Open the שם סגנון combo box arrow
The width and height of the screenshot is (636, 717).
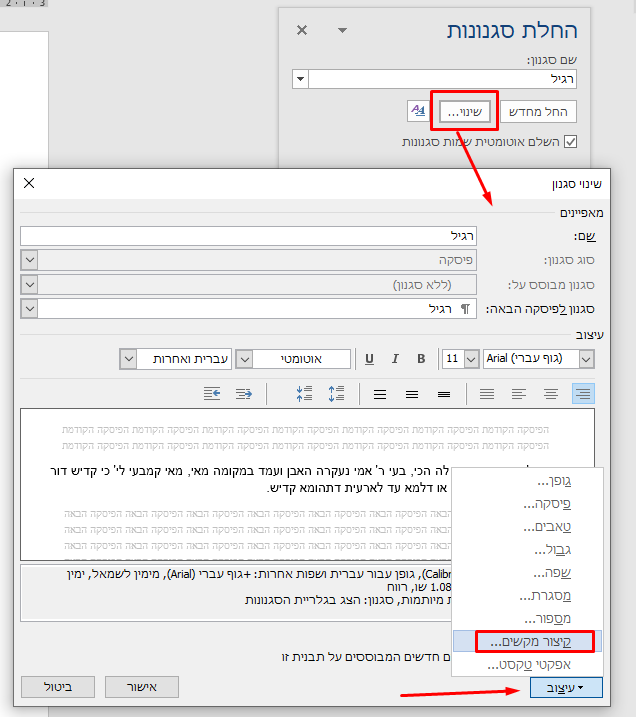[300, 79]
